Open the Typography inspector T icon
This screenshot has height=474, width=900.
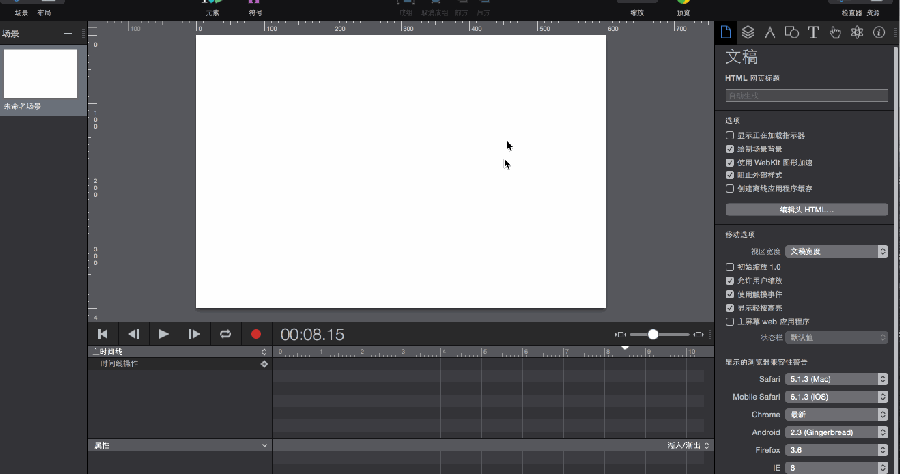pyautogui.click(x=813, y=32)
